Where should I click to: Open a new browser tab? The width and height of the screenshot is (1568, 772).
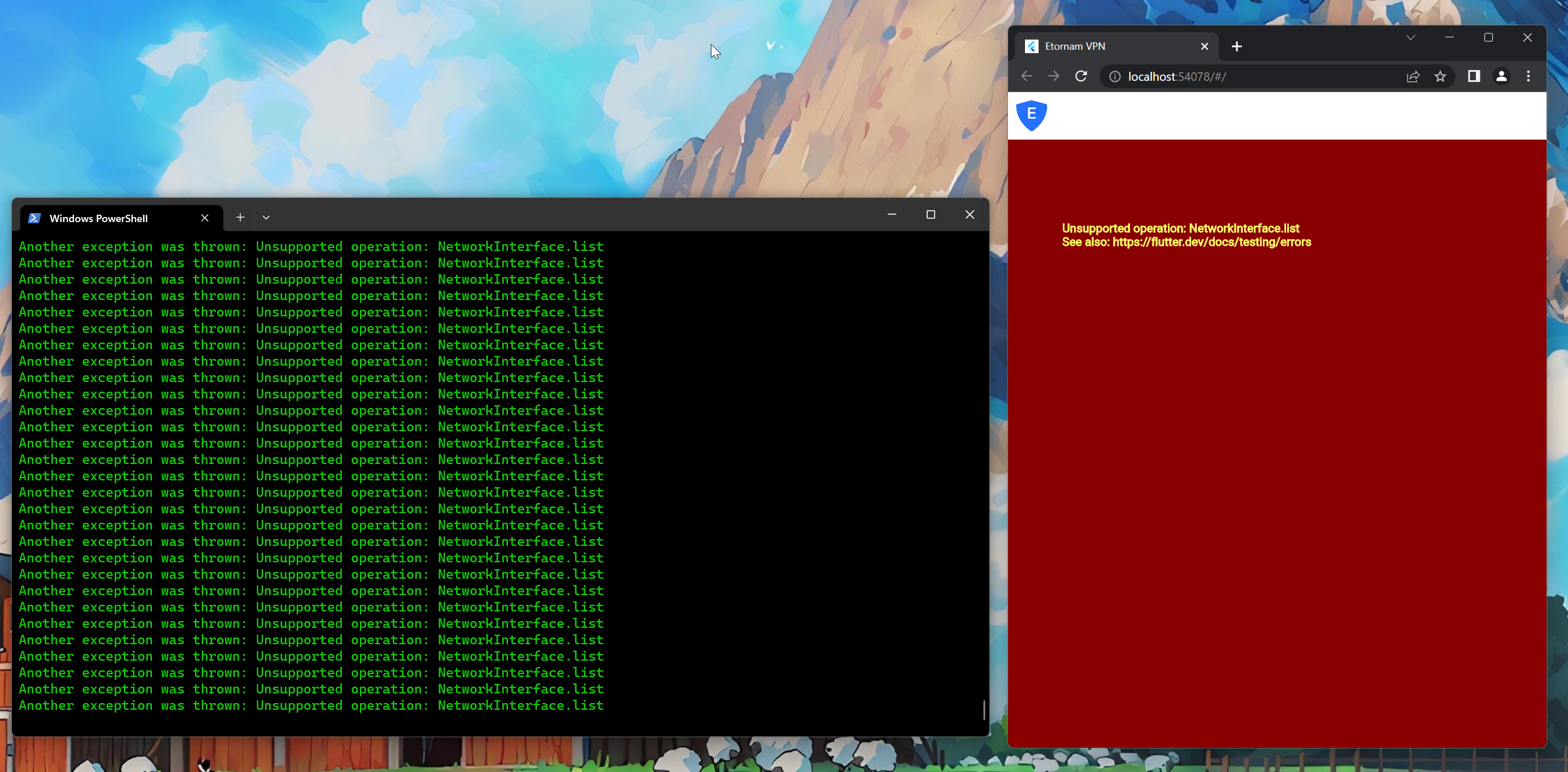tap(1237, 46)
